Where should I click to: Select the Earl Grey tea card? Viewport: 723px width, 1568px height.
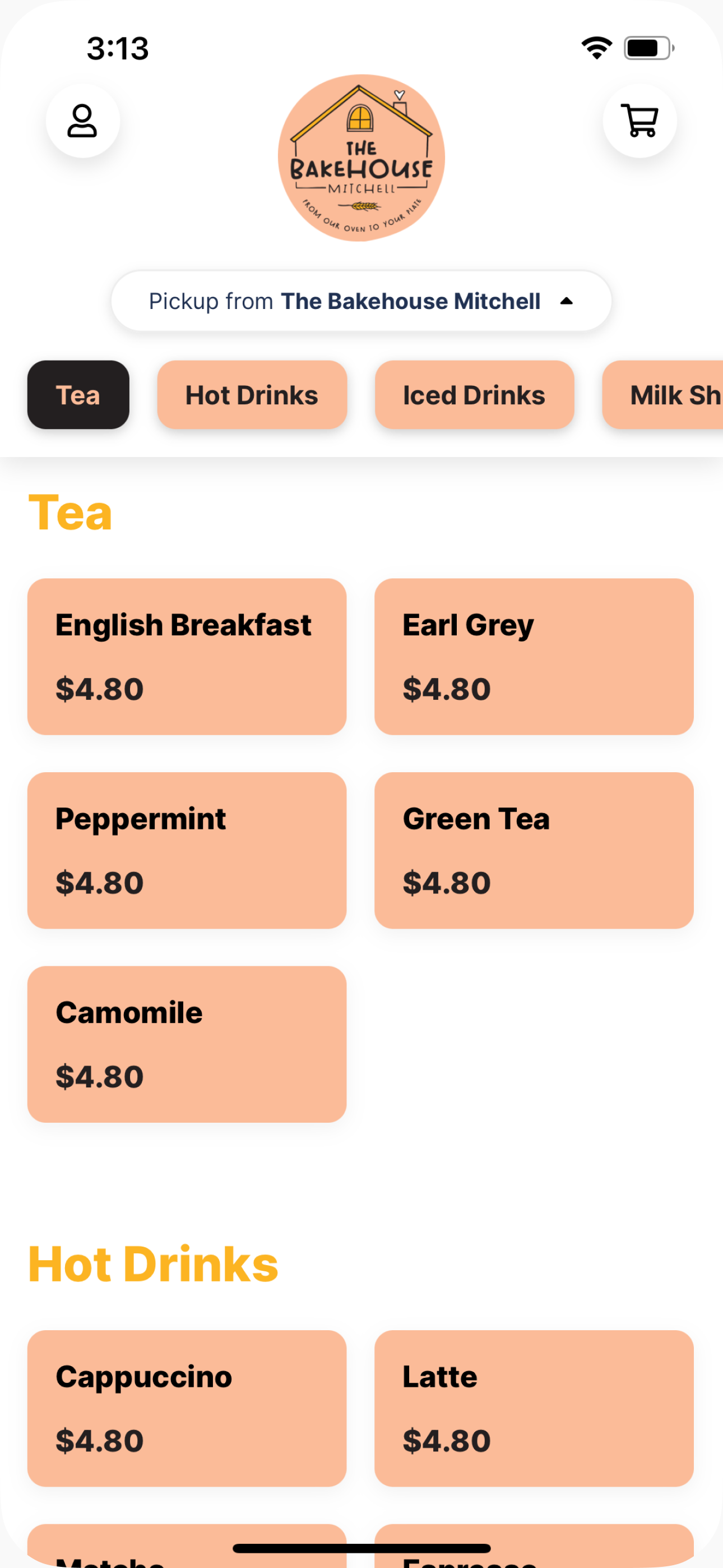point(534,657)
